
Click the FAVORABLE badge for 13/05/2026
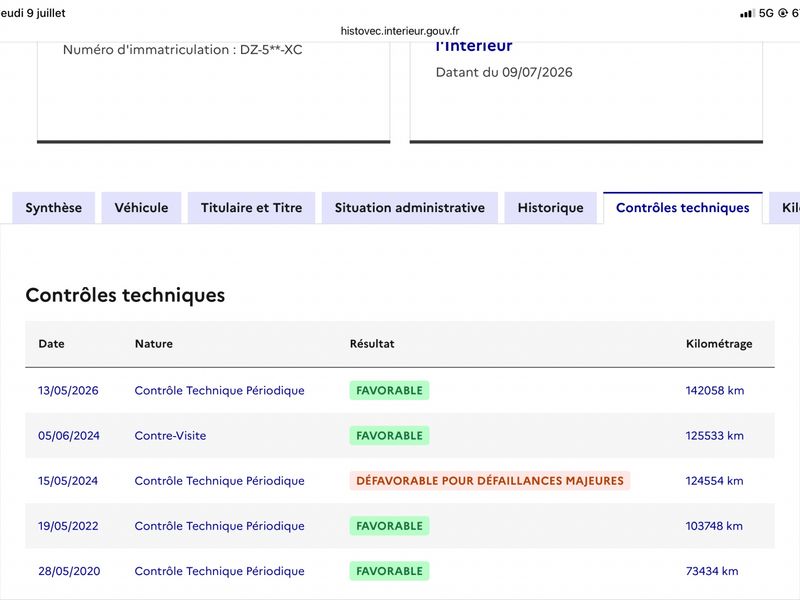coord(389,390)
